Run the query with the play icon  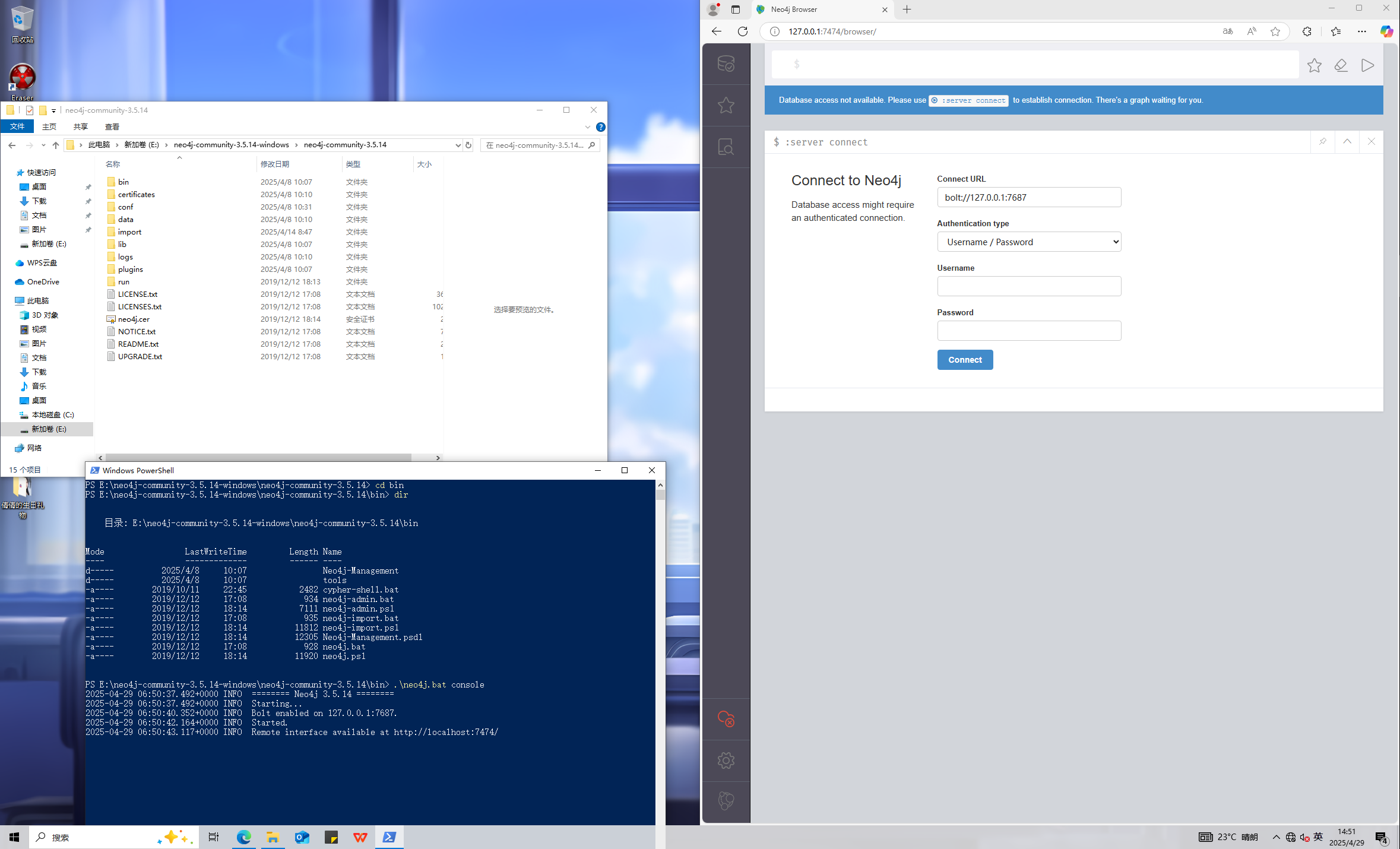[1367, 65]
